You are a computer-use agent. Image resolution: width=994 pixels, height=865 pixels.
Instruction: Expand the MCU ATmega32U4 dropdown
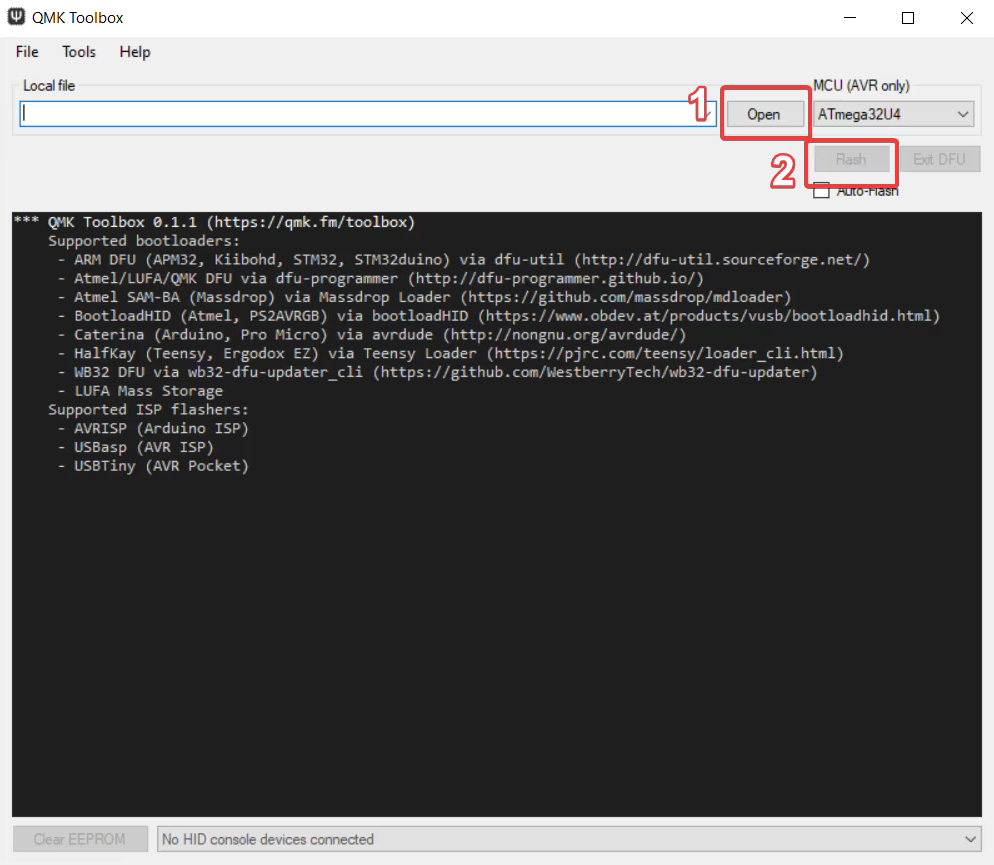[894, 115]
